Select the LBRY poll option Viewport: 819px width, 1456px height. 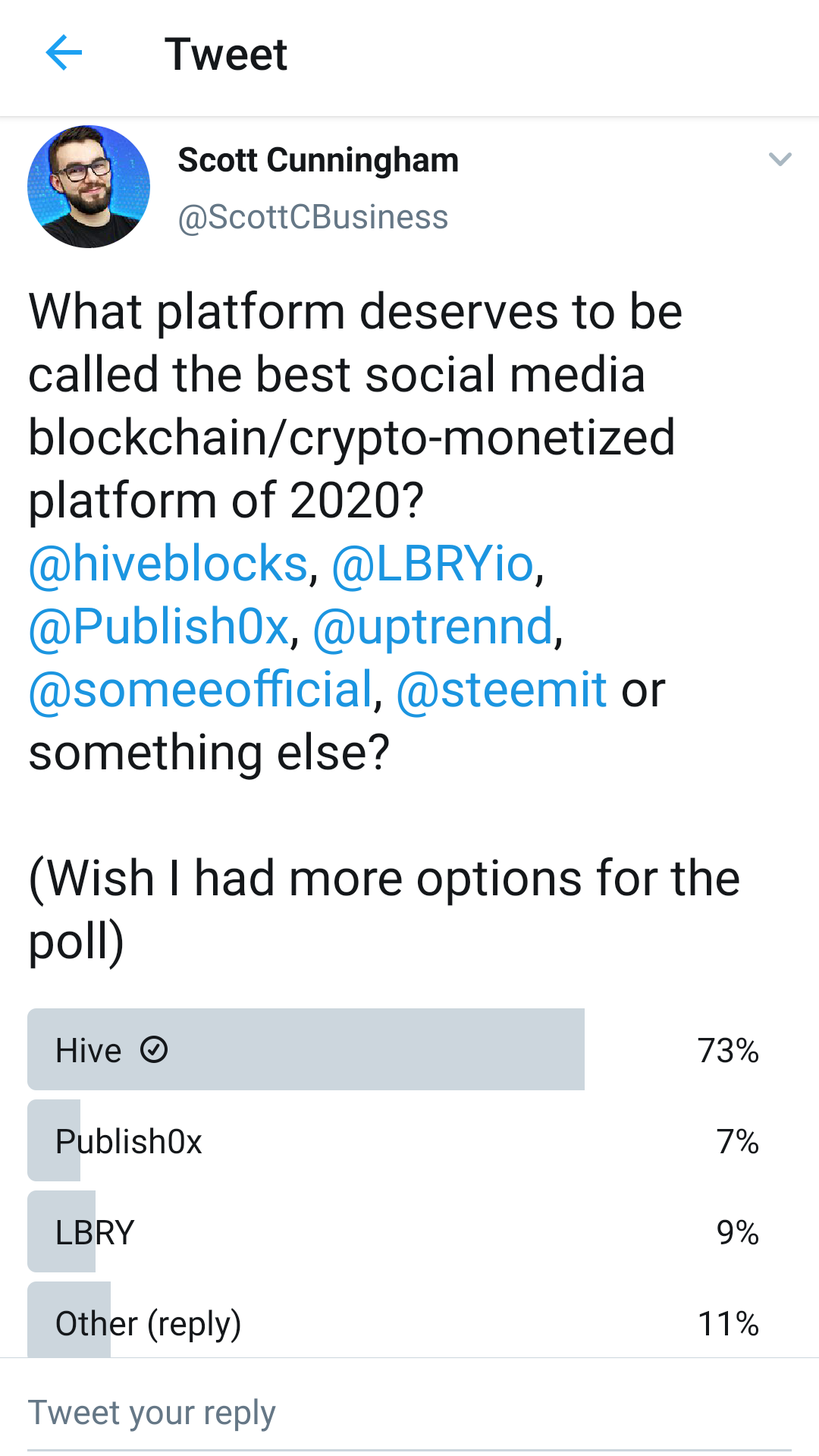pyautogui.click(x=409, y=1232)
